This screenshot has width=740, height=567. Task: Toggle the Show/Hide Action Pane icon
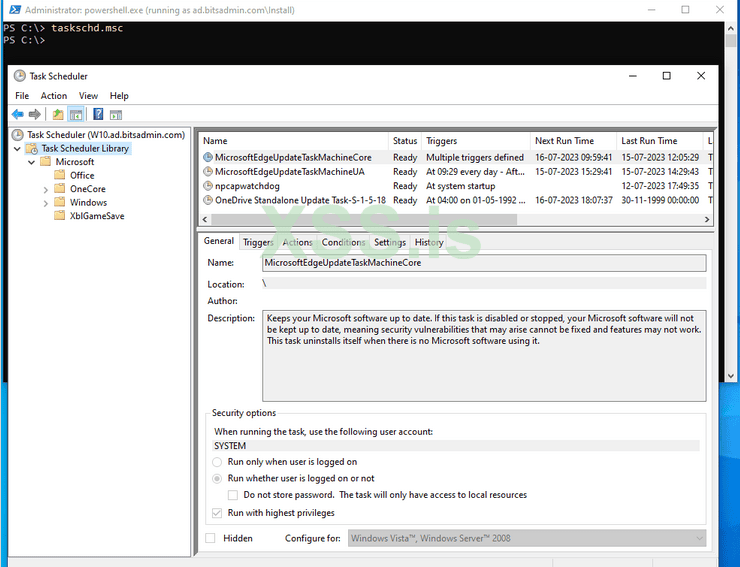(x=116, y=114)
